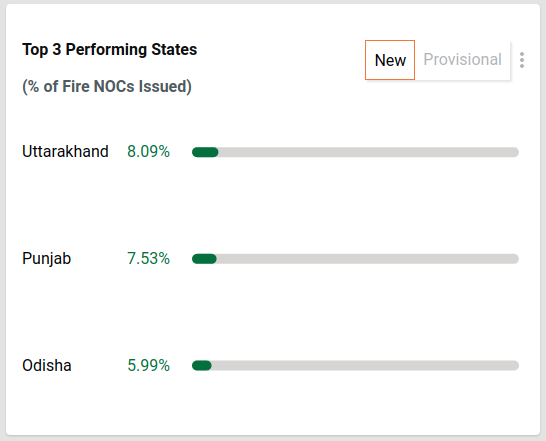
Task: Click the 5.99% percentage value
Action: (x=148, y=365)
